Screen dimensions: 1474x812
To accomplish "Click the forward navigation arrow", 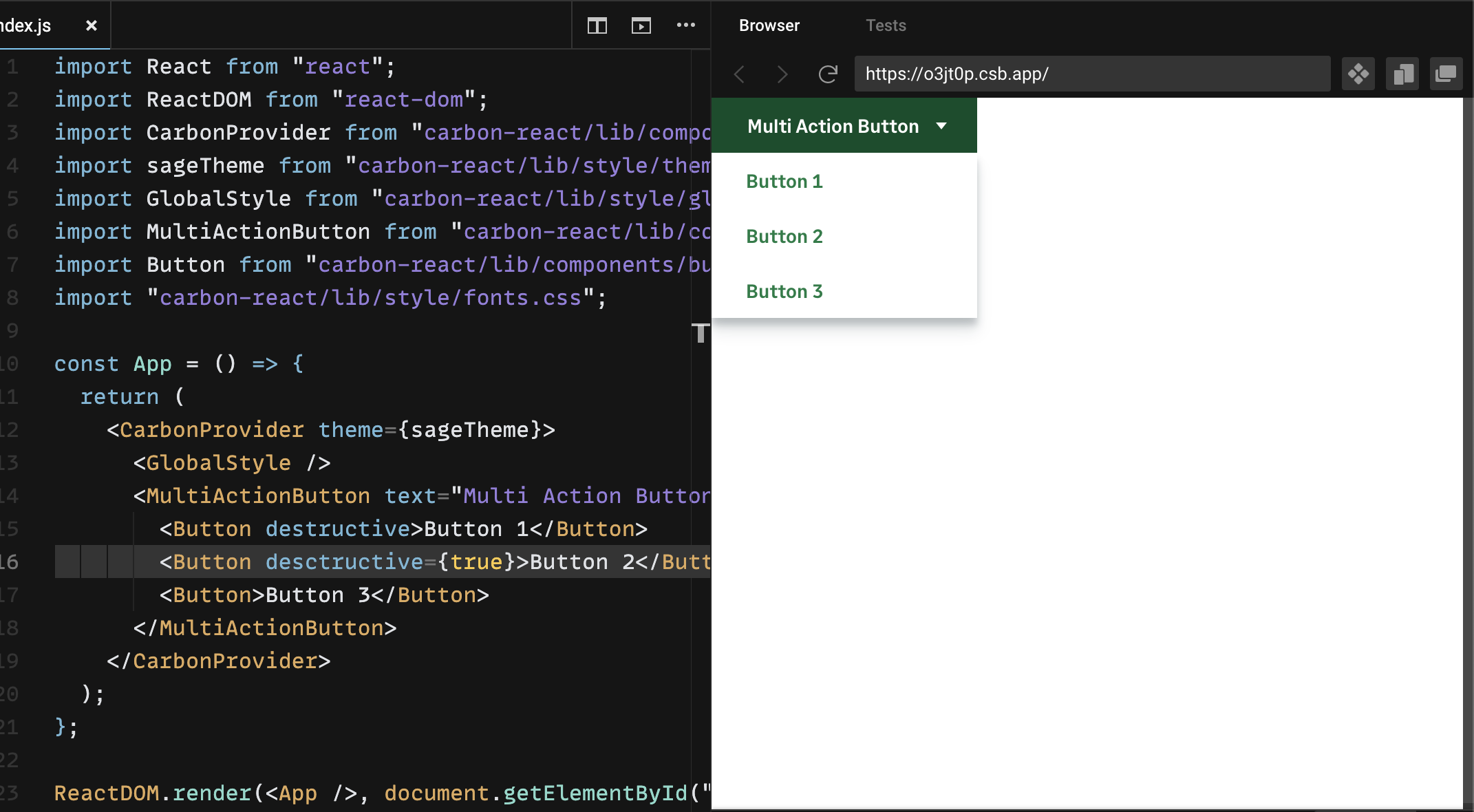I will point(782,74).
